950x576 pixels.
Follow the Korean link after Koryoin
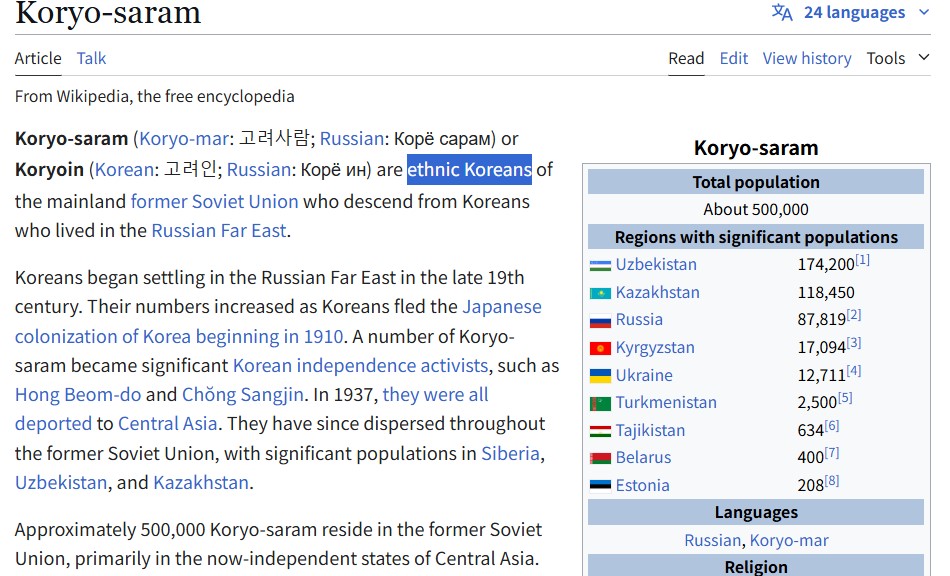(x=124, y=170)
